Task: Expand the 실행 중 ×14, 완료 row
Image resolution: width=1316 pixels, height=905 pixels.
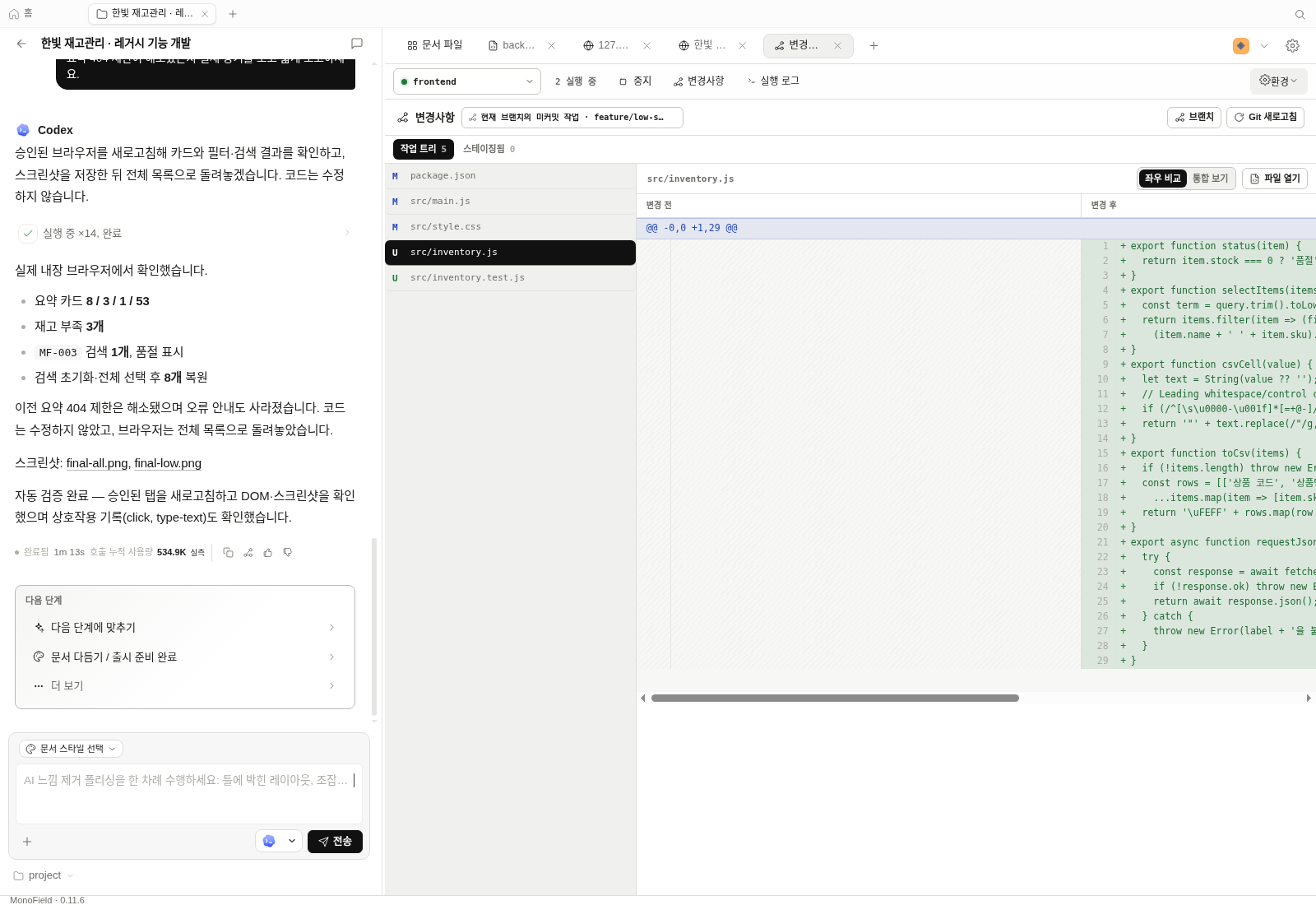Action: pyautogui.click(x=186, y=234)
